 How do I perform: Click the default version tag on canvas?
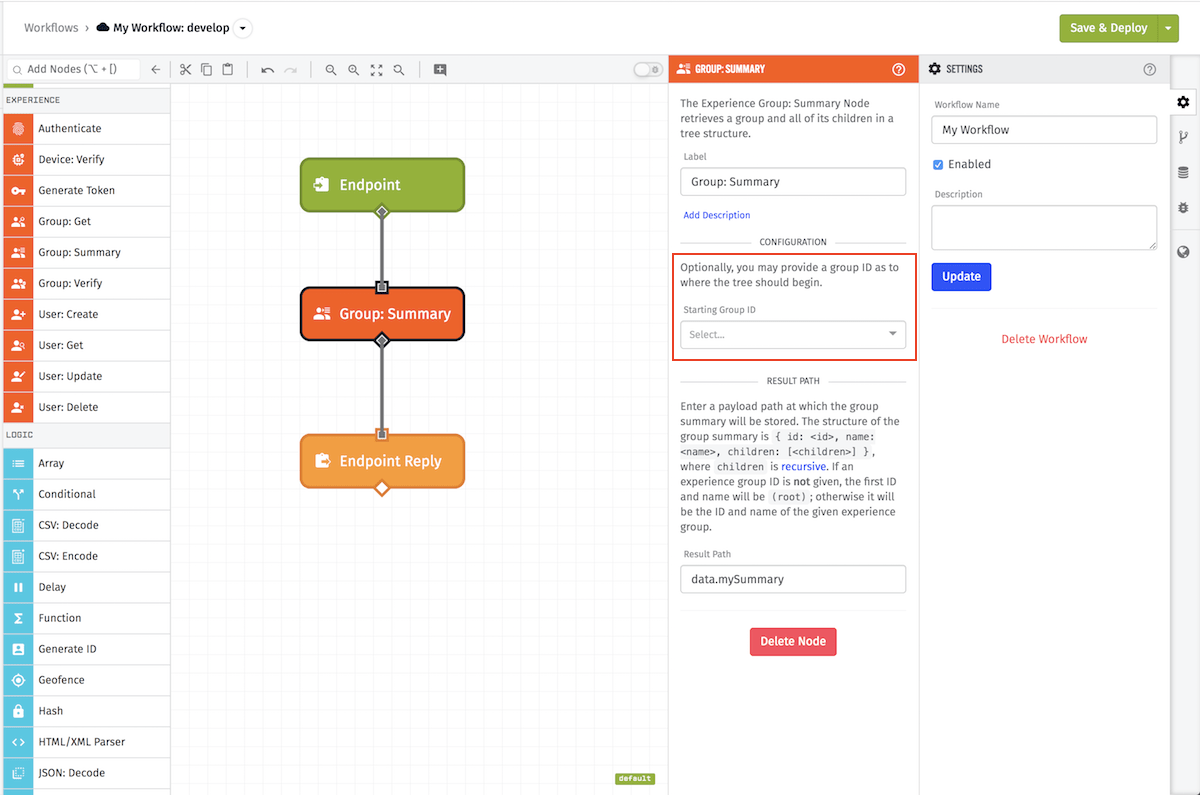pos(635,778)
